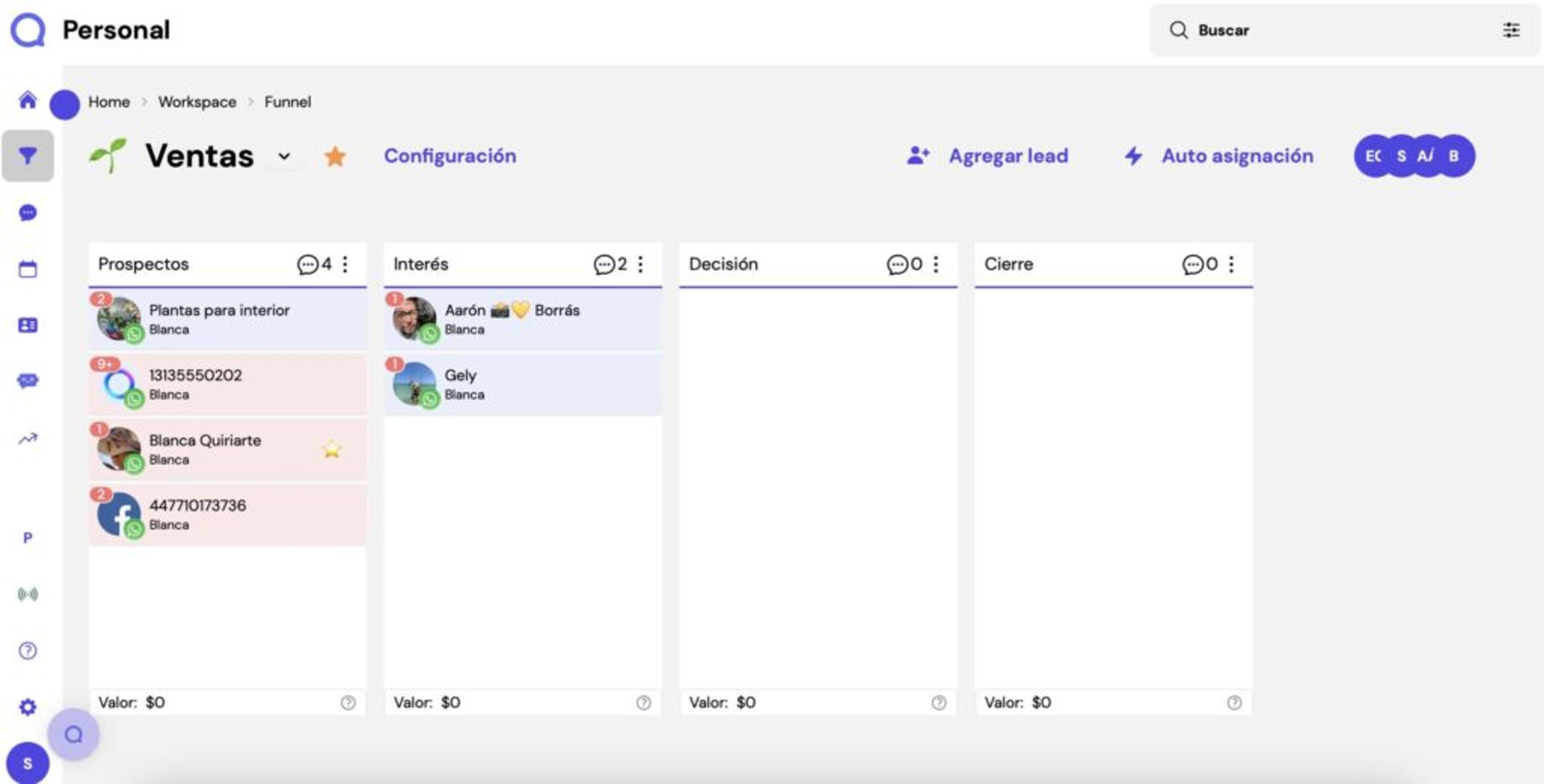Viewport: 1544px width, 784px height.
Task: Open the broadcast signal sidebar icon
Action: (x=28, y=594)
